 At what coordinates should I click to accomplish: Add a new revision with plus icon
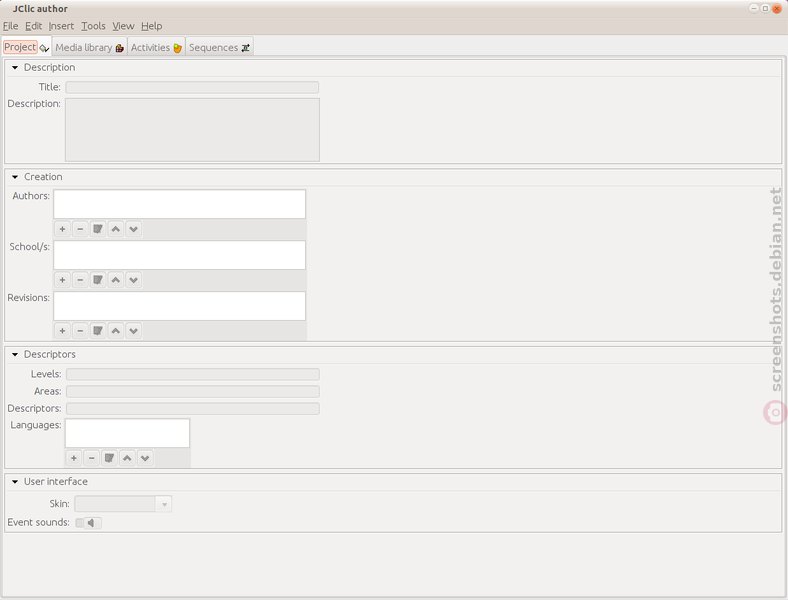coord(62,331)
